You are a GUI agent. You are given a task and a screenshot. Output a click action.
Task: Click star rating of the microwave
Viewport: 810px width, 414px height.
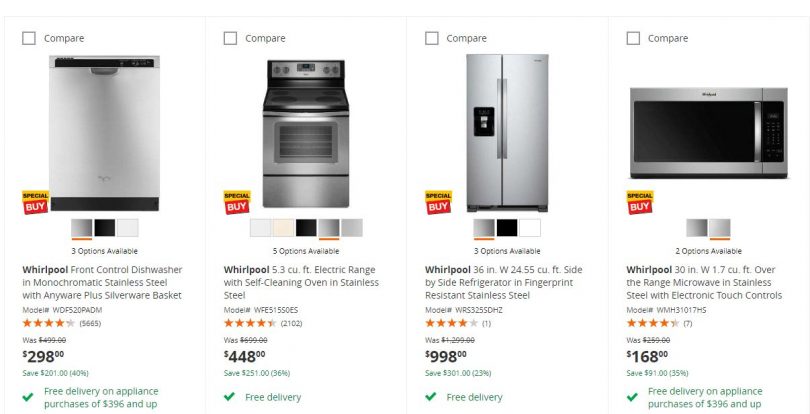pos(653,323)
